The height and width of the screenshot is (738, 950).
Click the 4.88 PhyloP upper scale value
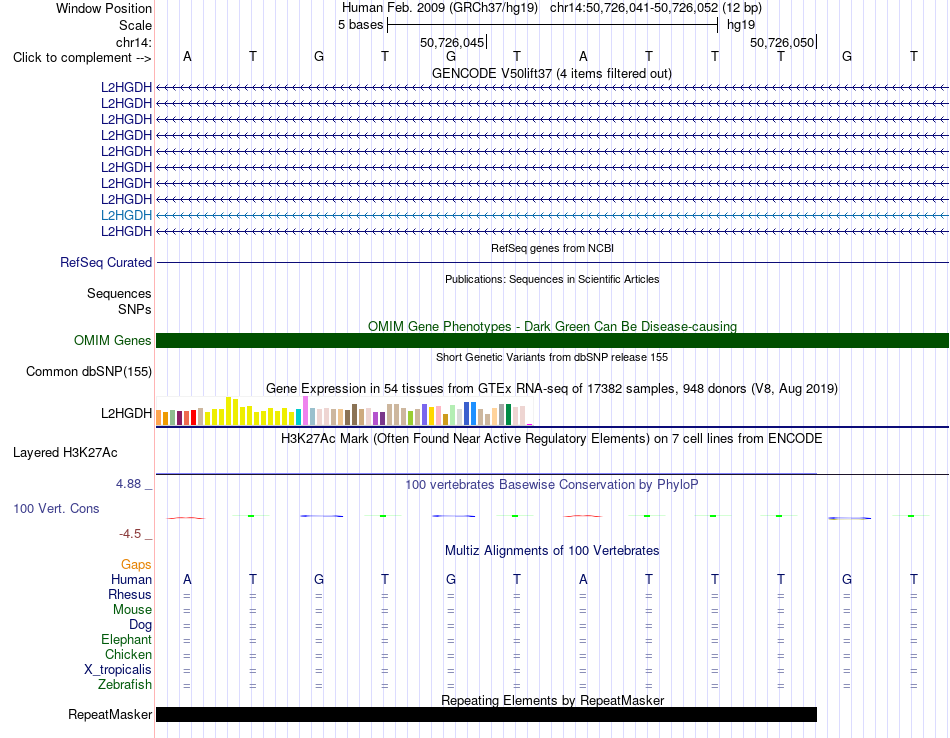pyautogui.click(x=128, y=484)
